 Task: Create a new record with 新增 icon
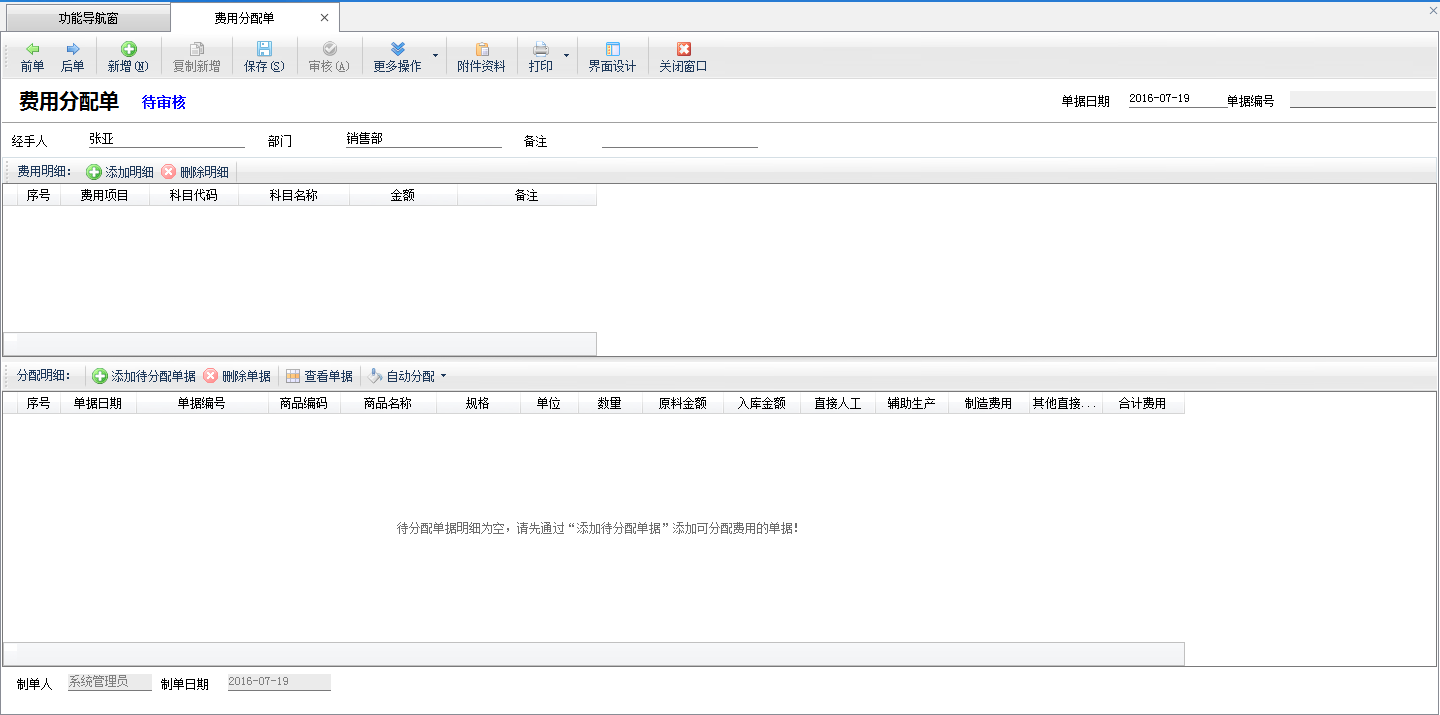pyautogui.click(x=128, y=49)
